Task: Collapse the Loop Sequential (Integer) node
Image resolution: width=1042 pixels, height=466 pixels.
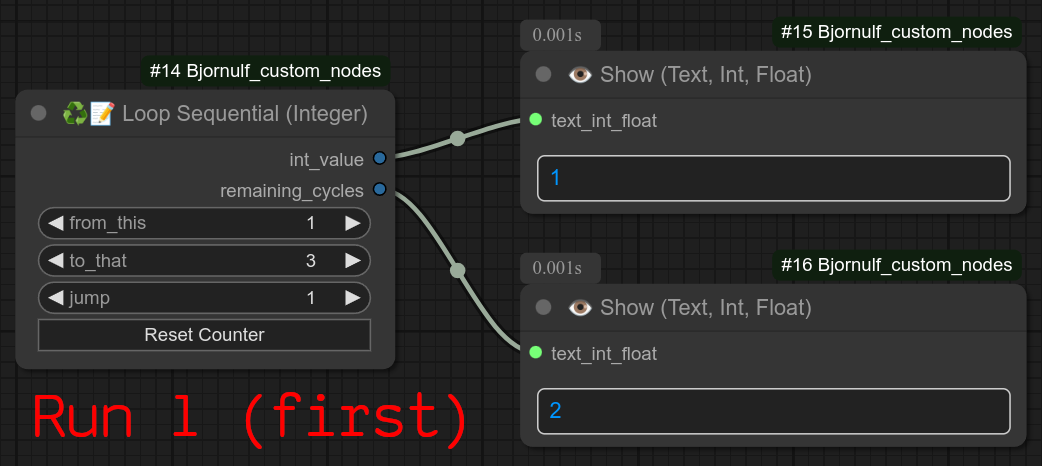Action: click(x=39, y=114)
